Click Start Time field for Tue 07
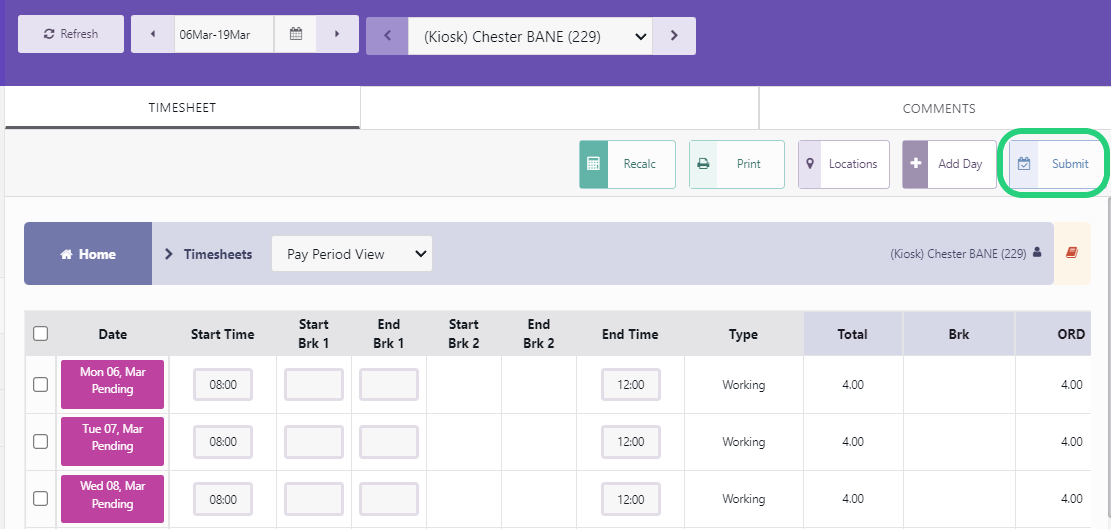Image resolution: width=1111 pixels, height=529 pixels. coord(223,441)
